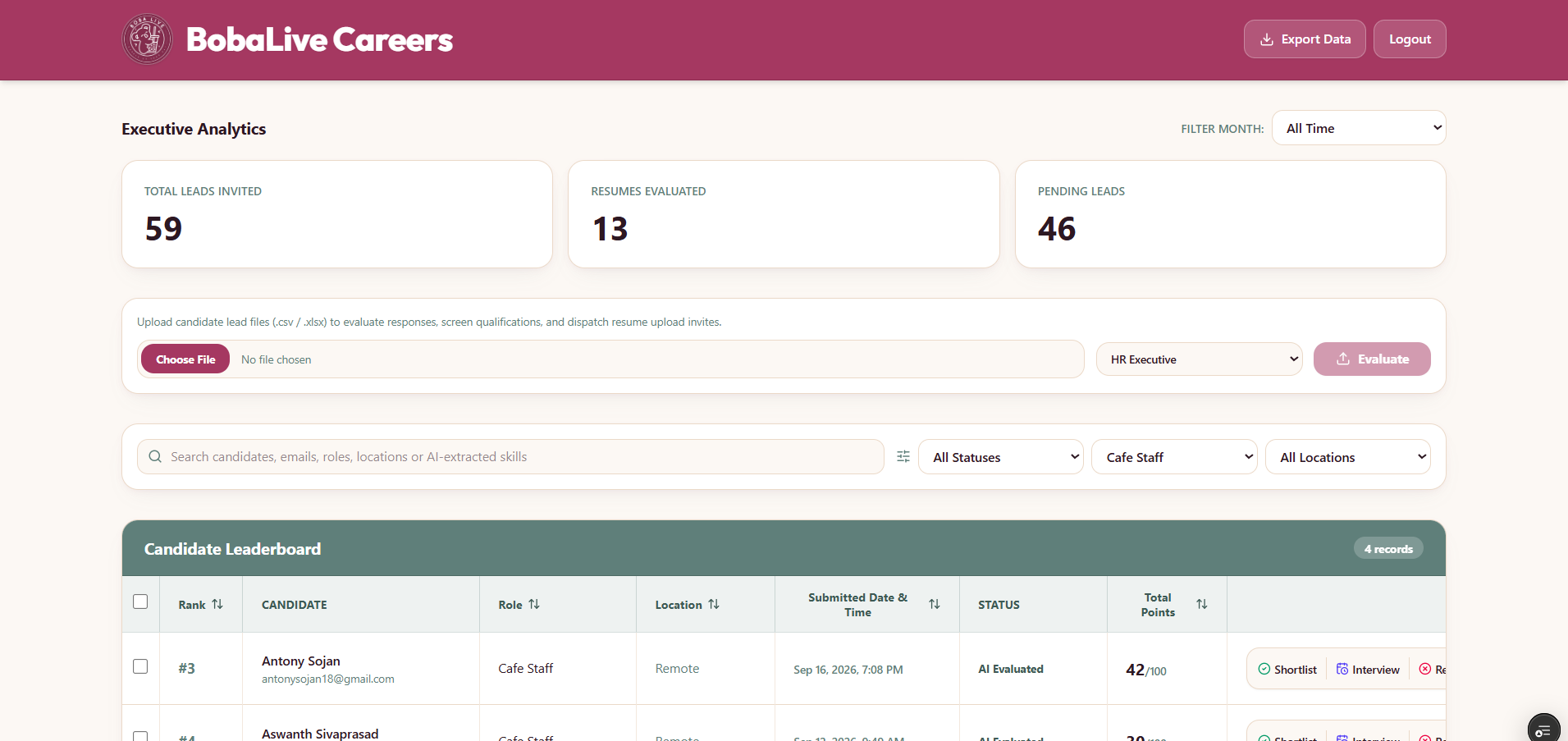This screenshot has height=741, width=1568.
Task: Click the Candidate Leaderboard heading
Action: coord(233,549)
